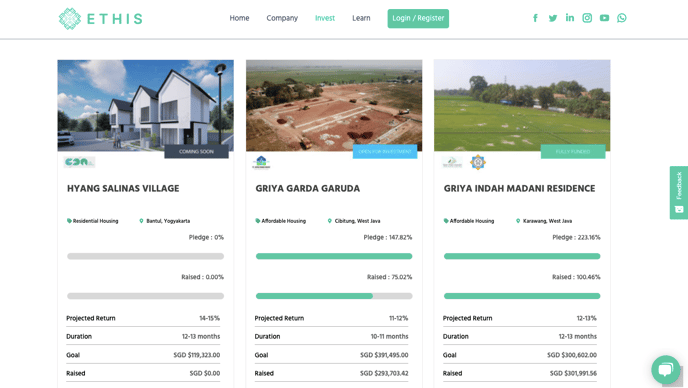Click the Hyang Salinas pledge progress bar
688x388 pixels.
tap(146, 256)
